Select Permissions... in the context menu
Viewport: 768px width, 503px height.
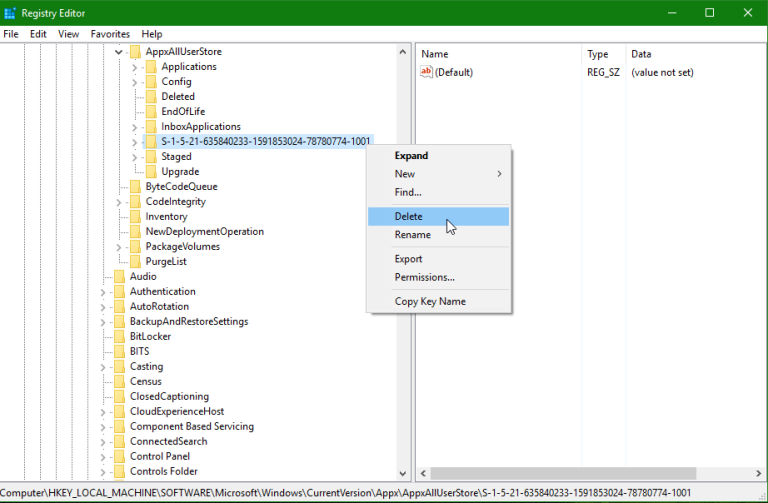[x=424, y=277]
